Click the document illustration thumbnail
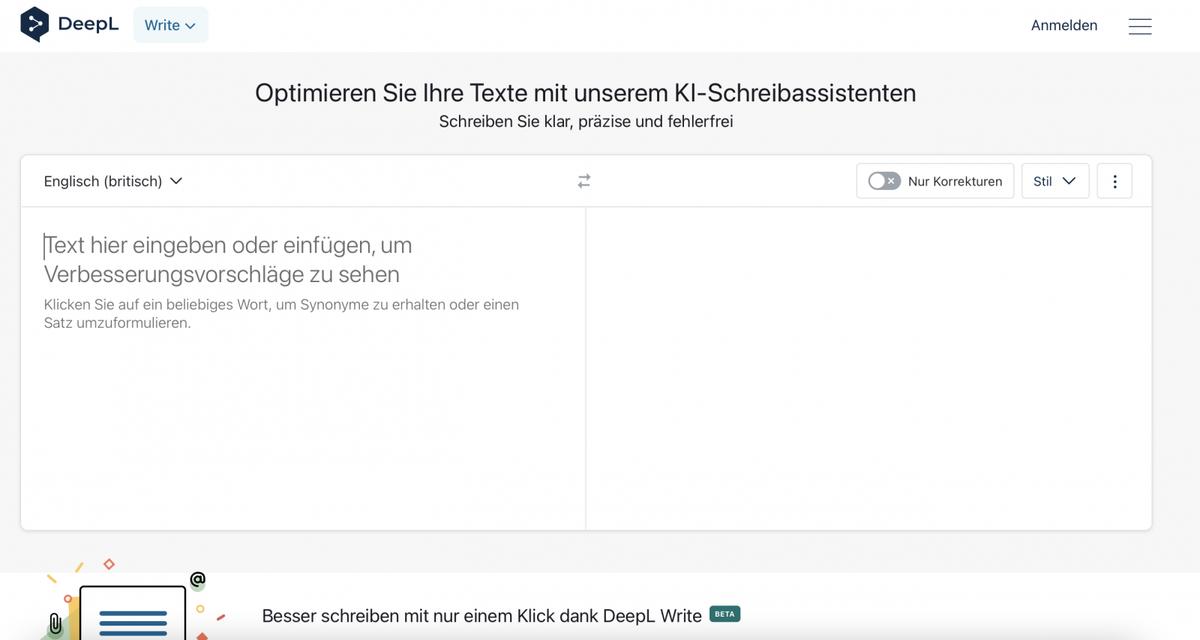Image resolution: width=1200 pixels, height=640 pixels. tap(132, 612)
